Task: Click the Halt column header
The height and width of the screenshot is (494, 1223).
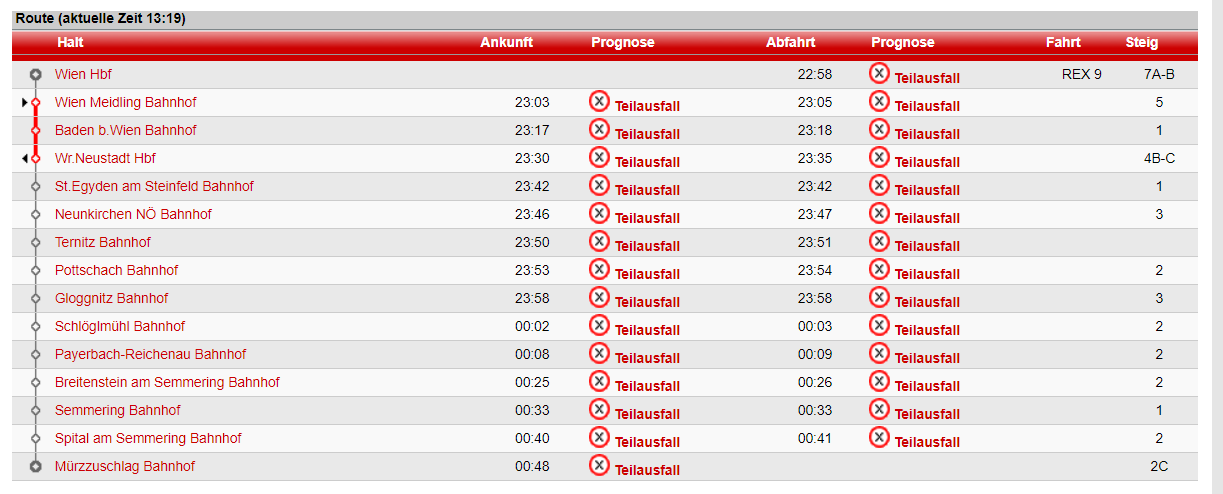Action: [x=70, y=42]
